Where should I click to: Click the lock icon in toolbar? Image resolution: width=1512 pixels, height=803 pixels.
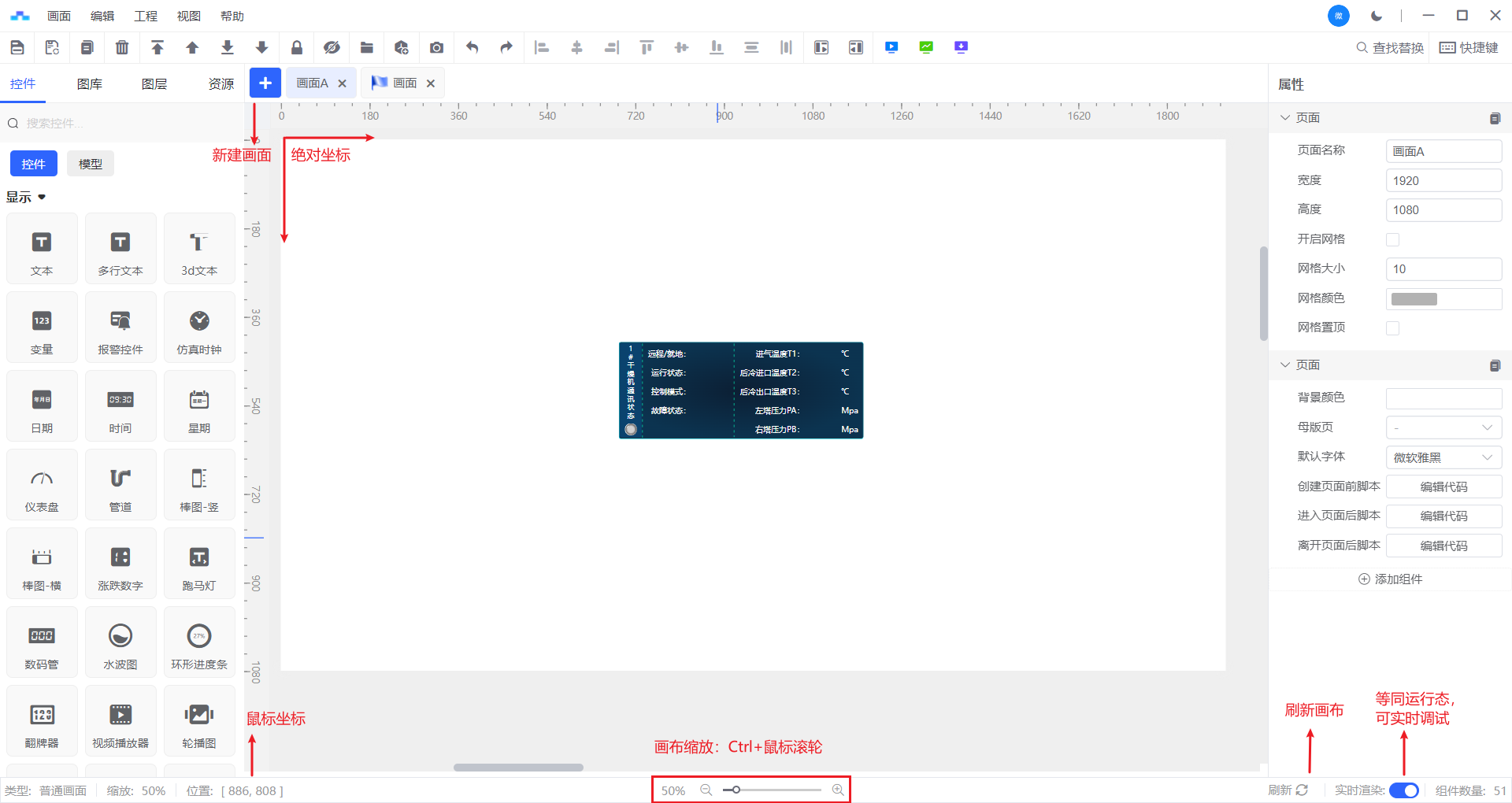coord(297,48)
